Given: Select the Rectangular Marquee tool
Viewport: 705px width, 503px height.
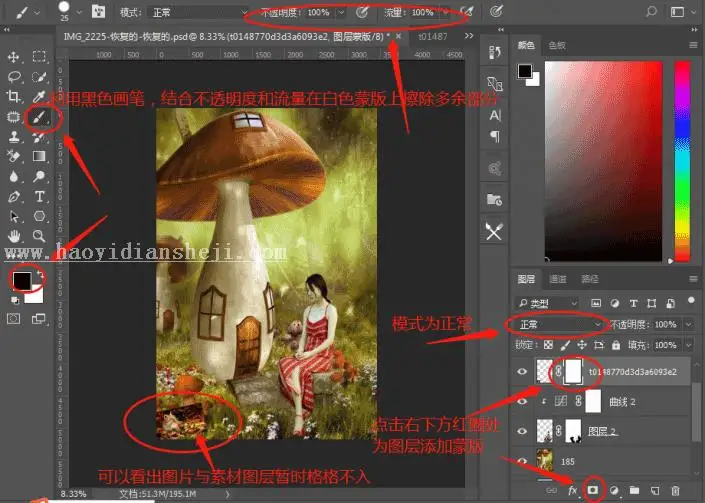Looking at the screenshot, I should (39, 56).
